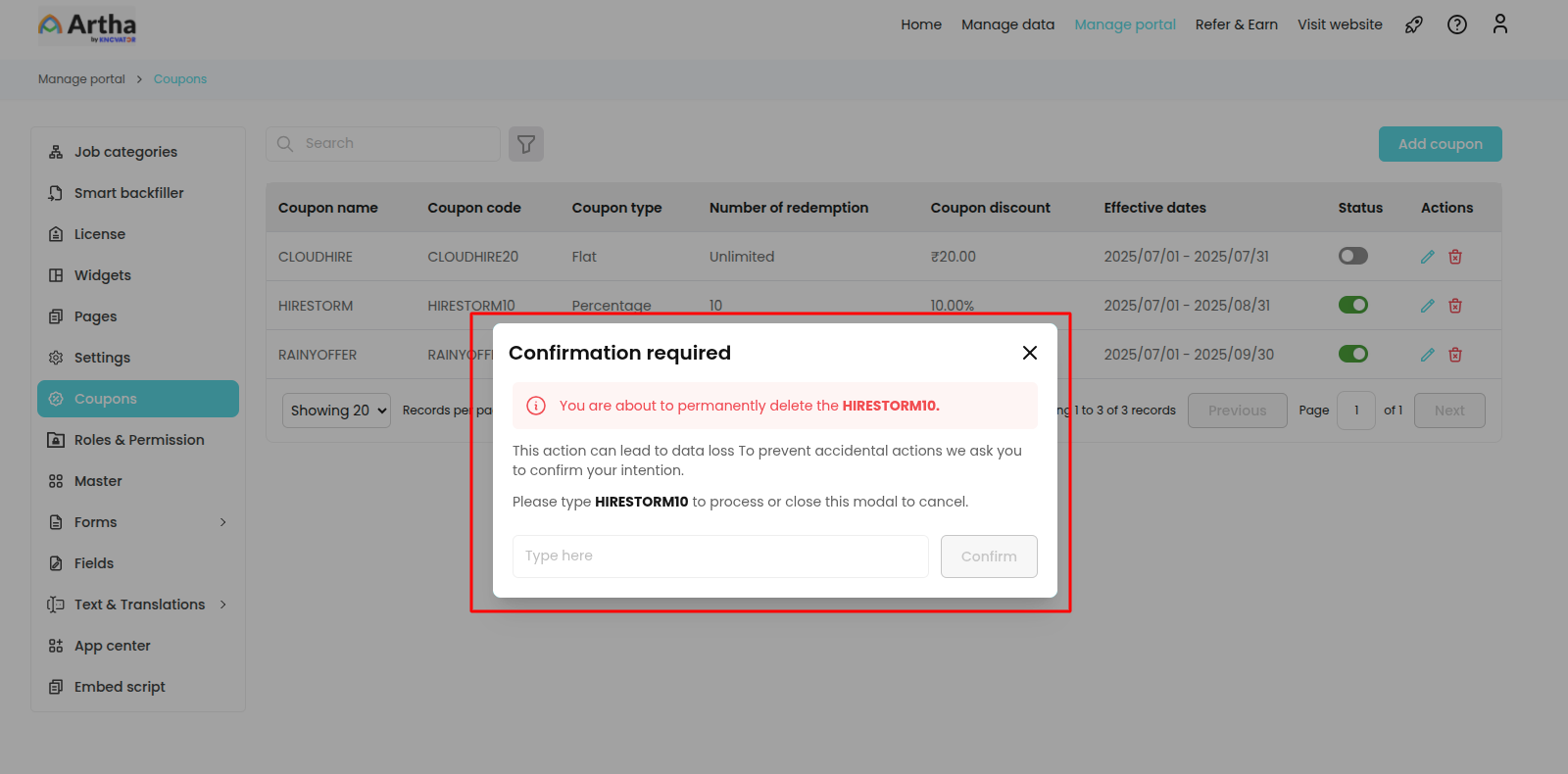Open Manage data in top menu

point(1007,24)
